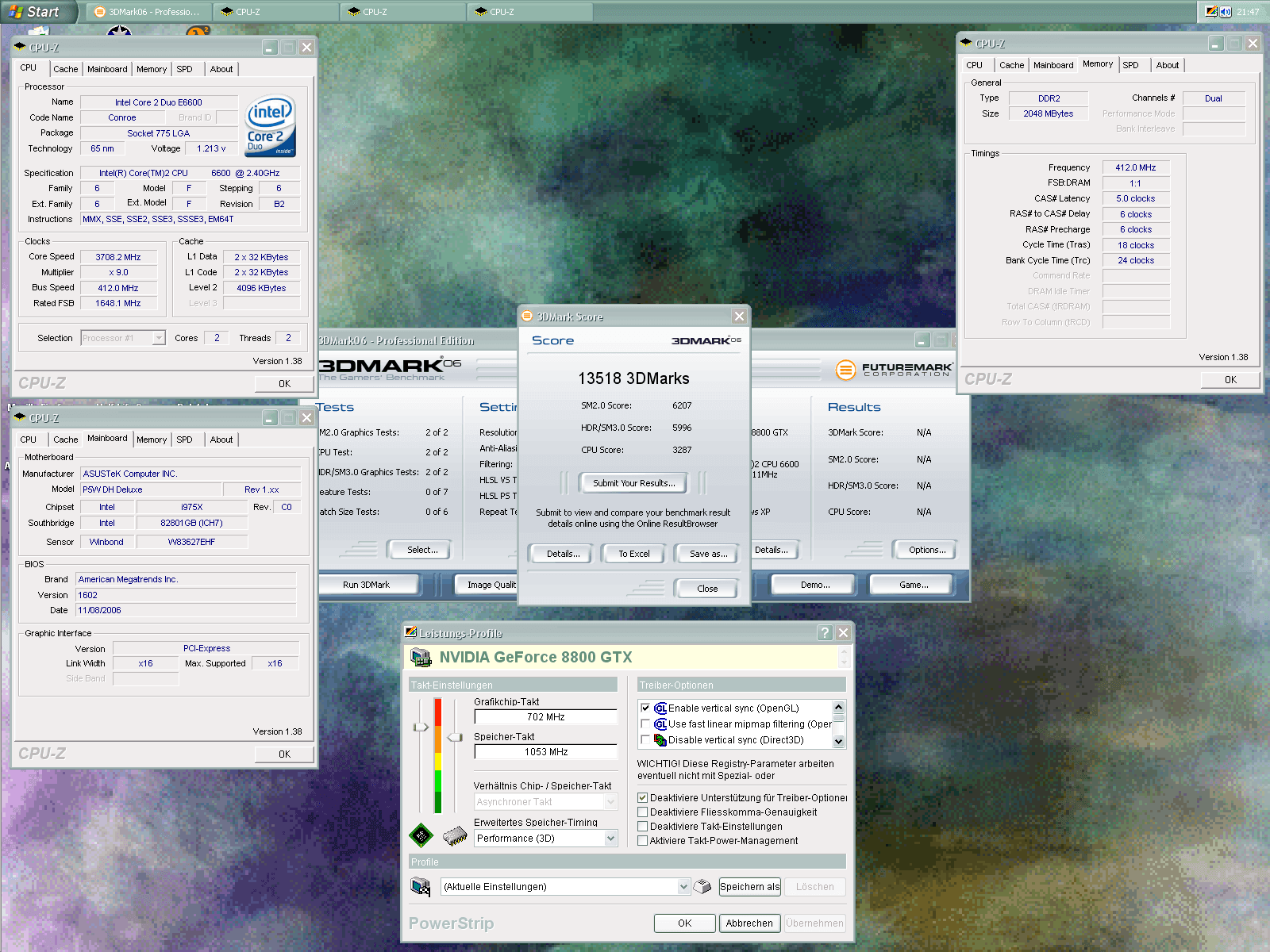The width and height of the screenshot is (1270, 952).
Task: Click OK in the PowerStrip dialog
Action: [684, 923]
